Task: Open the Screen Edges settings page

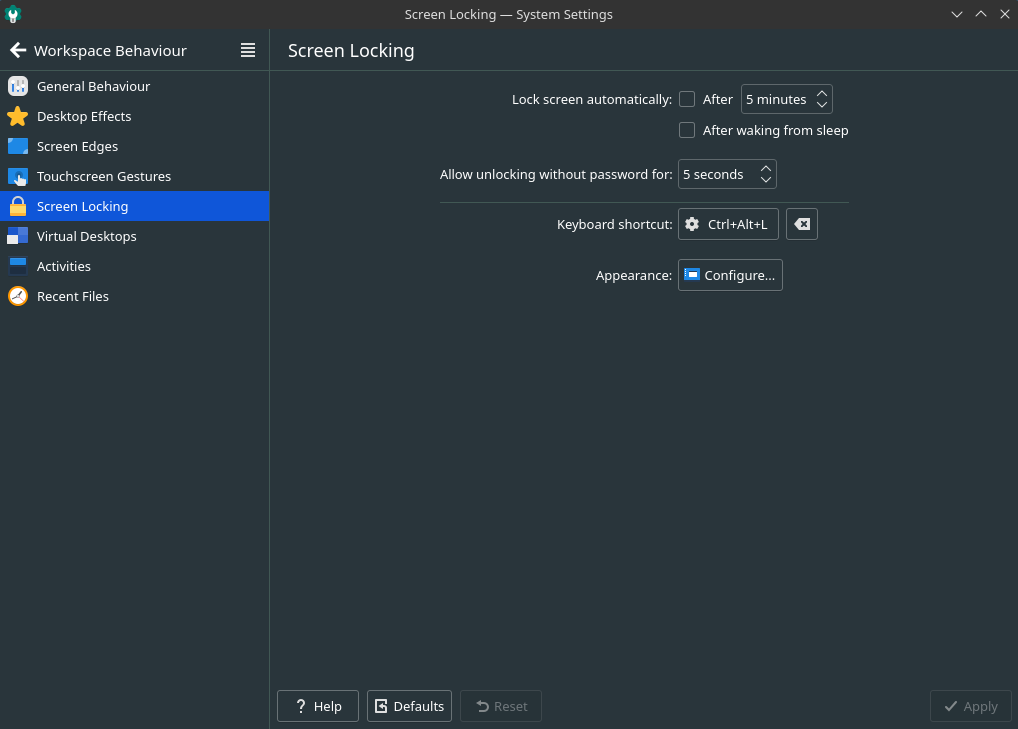Action: click(134, 146)
